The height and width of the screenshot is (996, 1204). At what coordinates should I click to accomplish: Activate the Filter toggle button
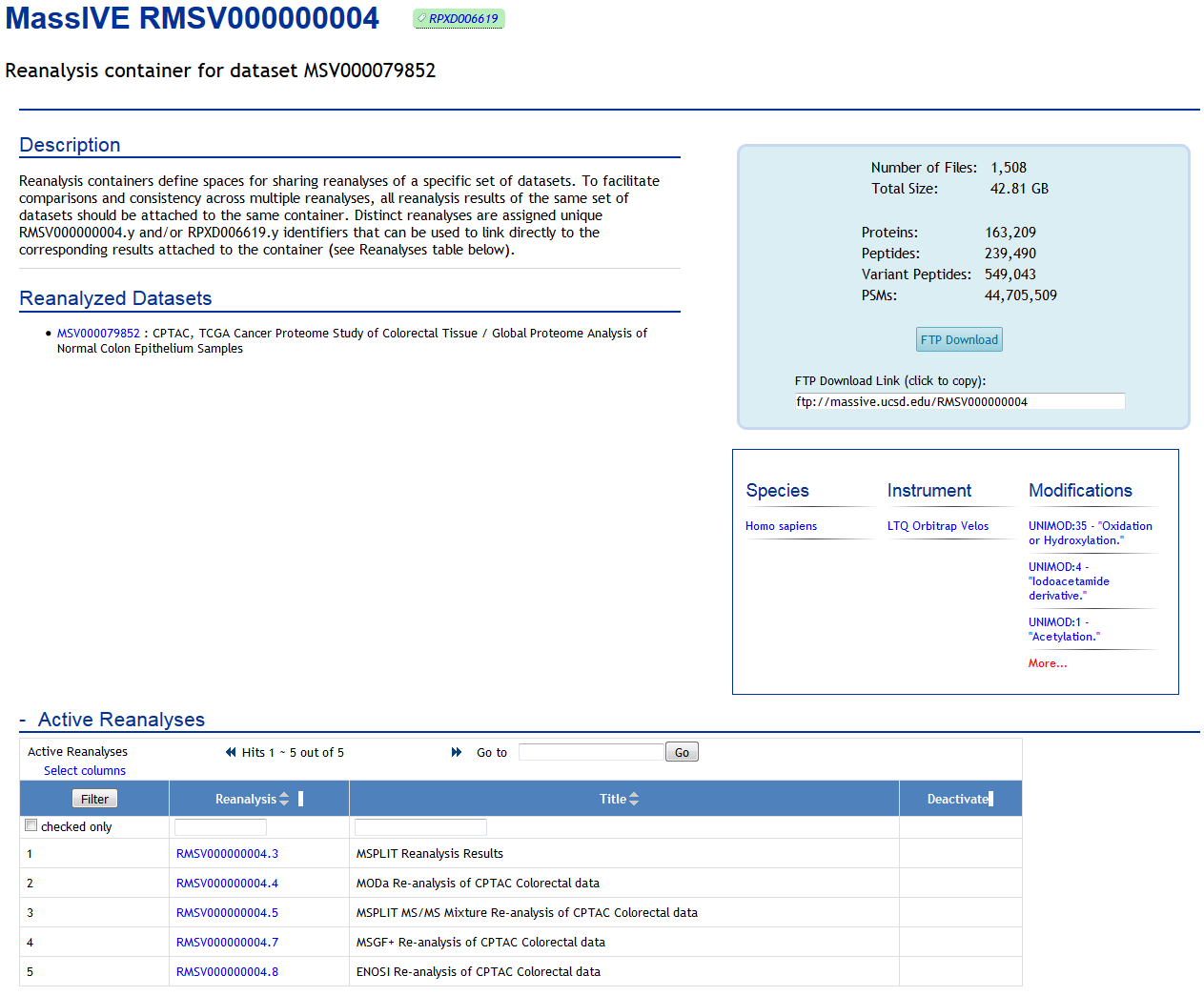pyautogui.click(x=94, y=798)
